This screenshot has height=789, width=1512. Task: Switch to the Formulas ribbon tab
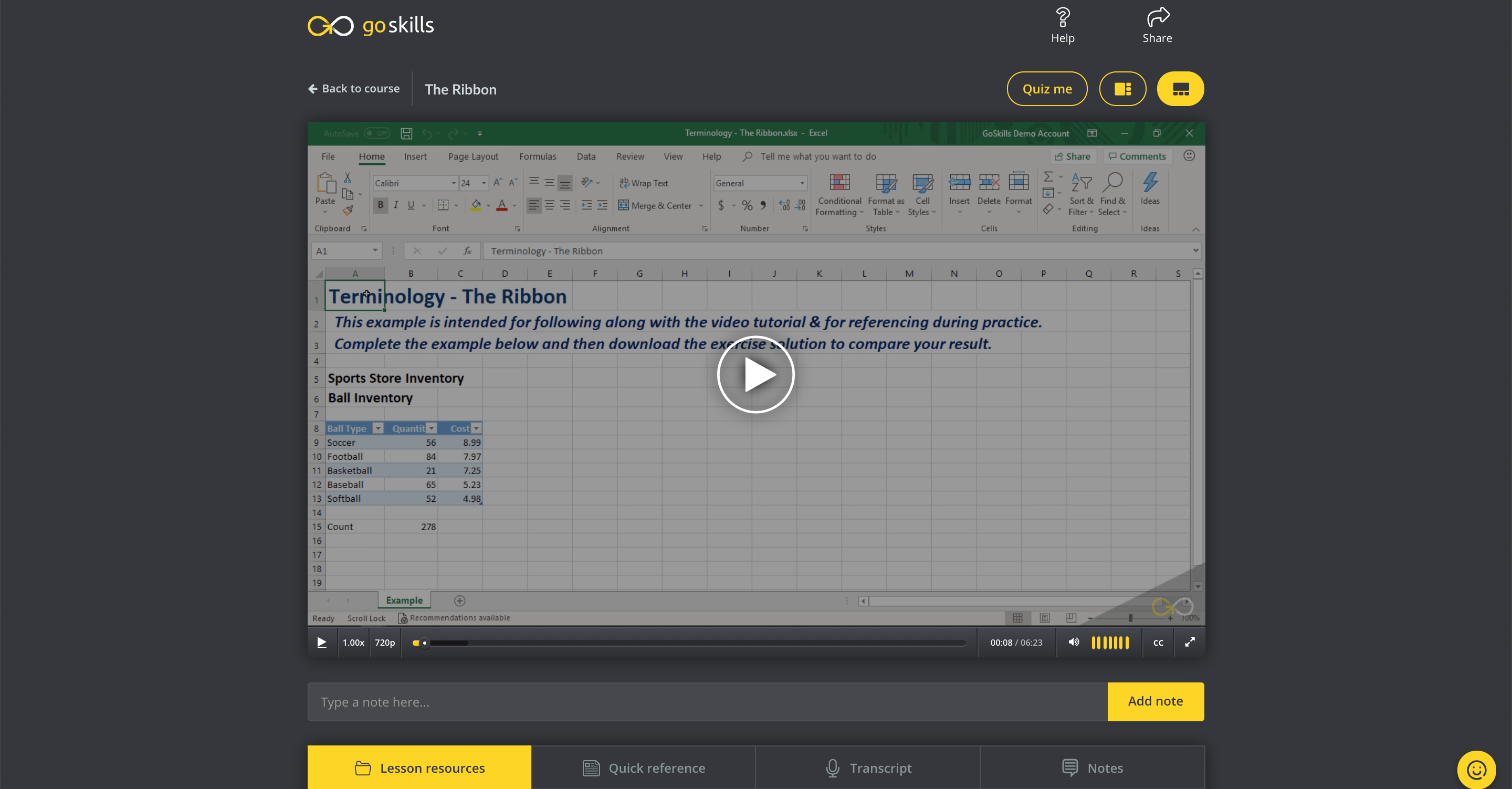(537, 156)
